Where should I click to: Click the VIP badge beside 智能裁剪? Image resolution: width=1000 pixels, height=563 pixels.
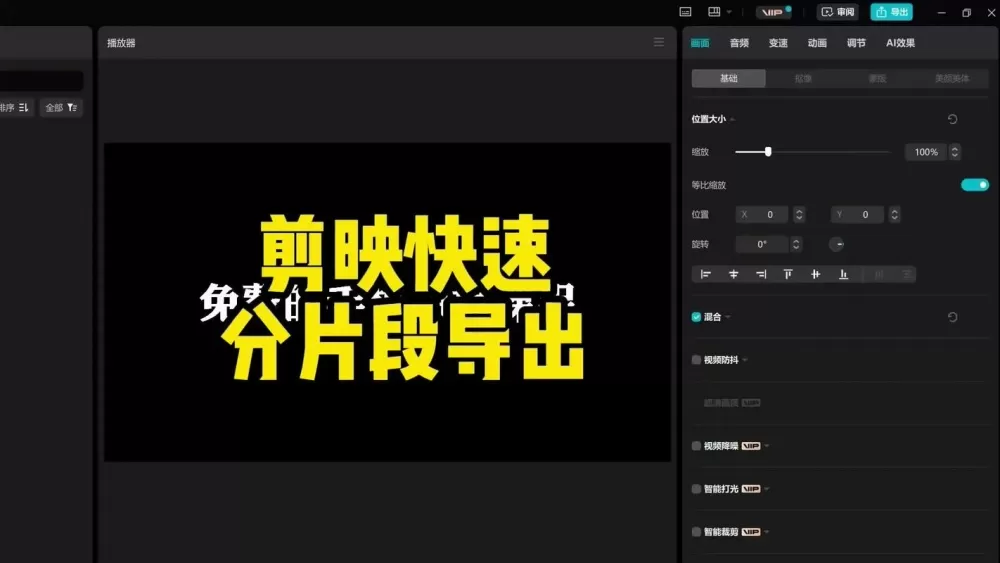[x=751, y=532]
